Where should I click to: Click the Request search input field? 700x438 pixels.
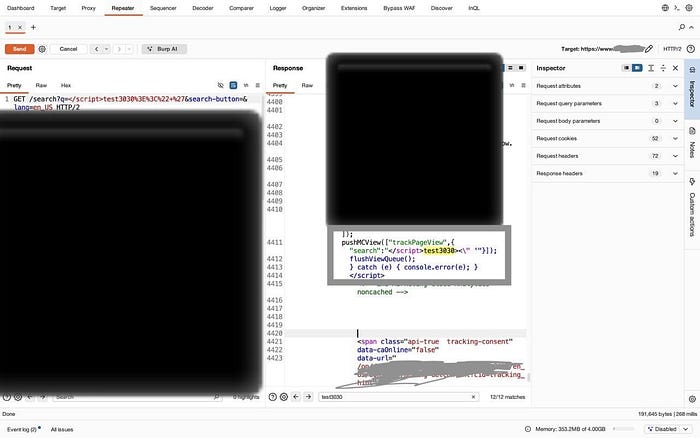[136, 397]
